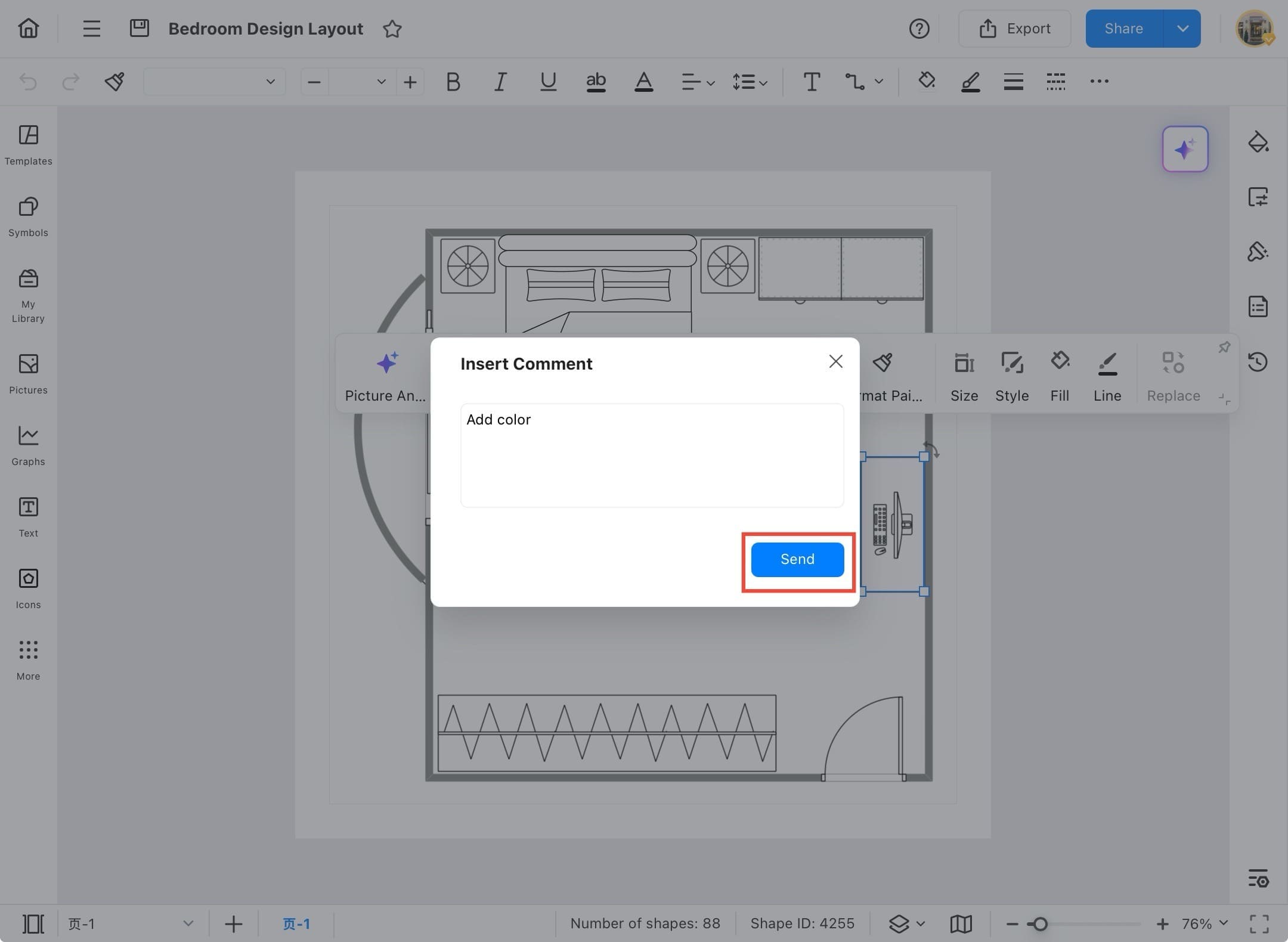Open the Templates panel
This screenshot has width=1288, height=942.
tap(27, 145)
